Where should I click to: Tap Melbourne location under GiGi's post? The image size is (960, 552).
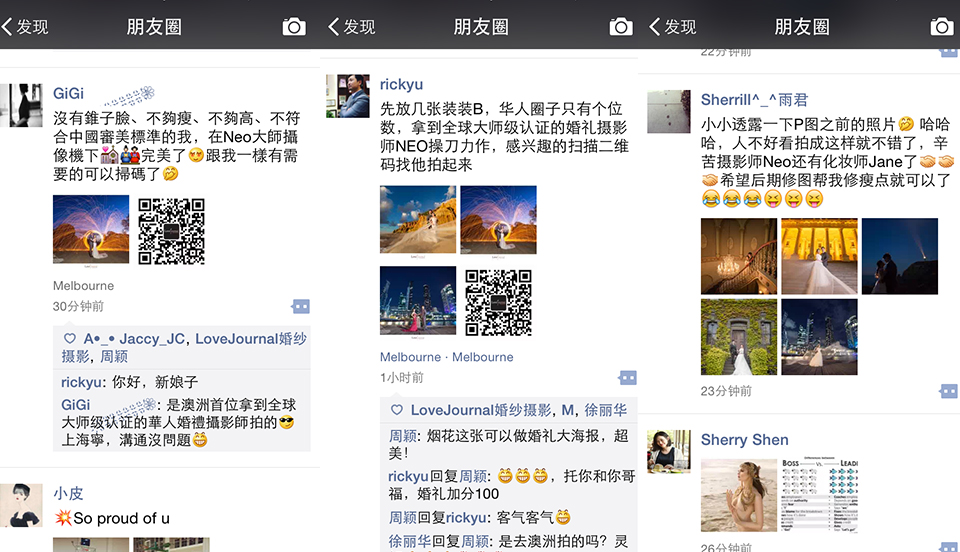click(x=83, y=286)
